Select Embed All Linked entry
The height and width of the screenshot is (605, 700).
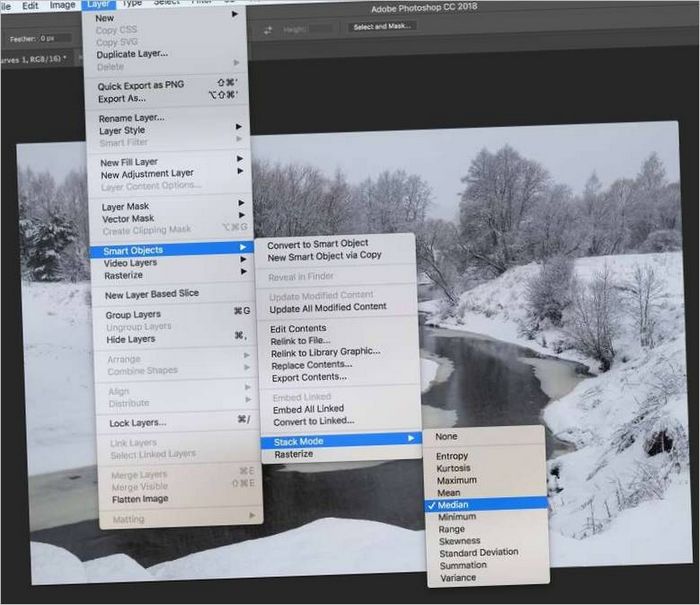point(340,409)
